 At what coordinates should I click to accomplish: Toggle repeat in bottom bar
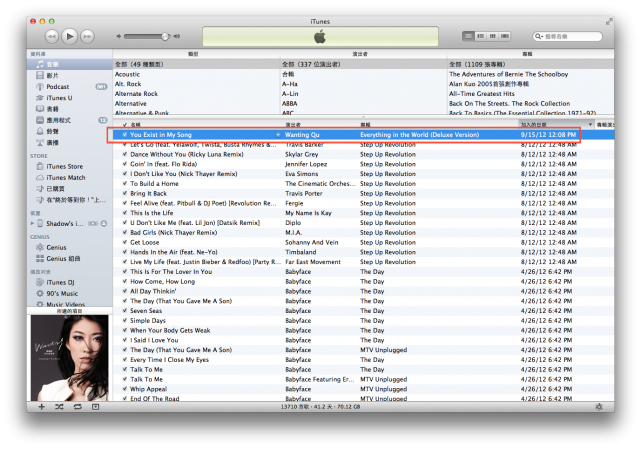[78, 407]
